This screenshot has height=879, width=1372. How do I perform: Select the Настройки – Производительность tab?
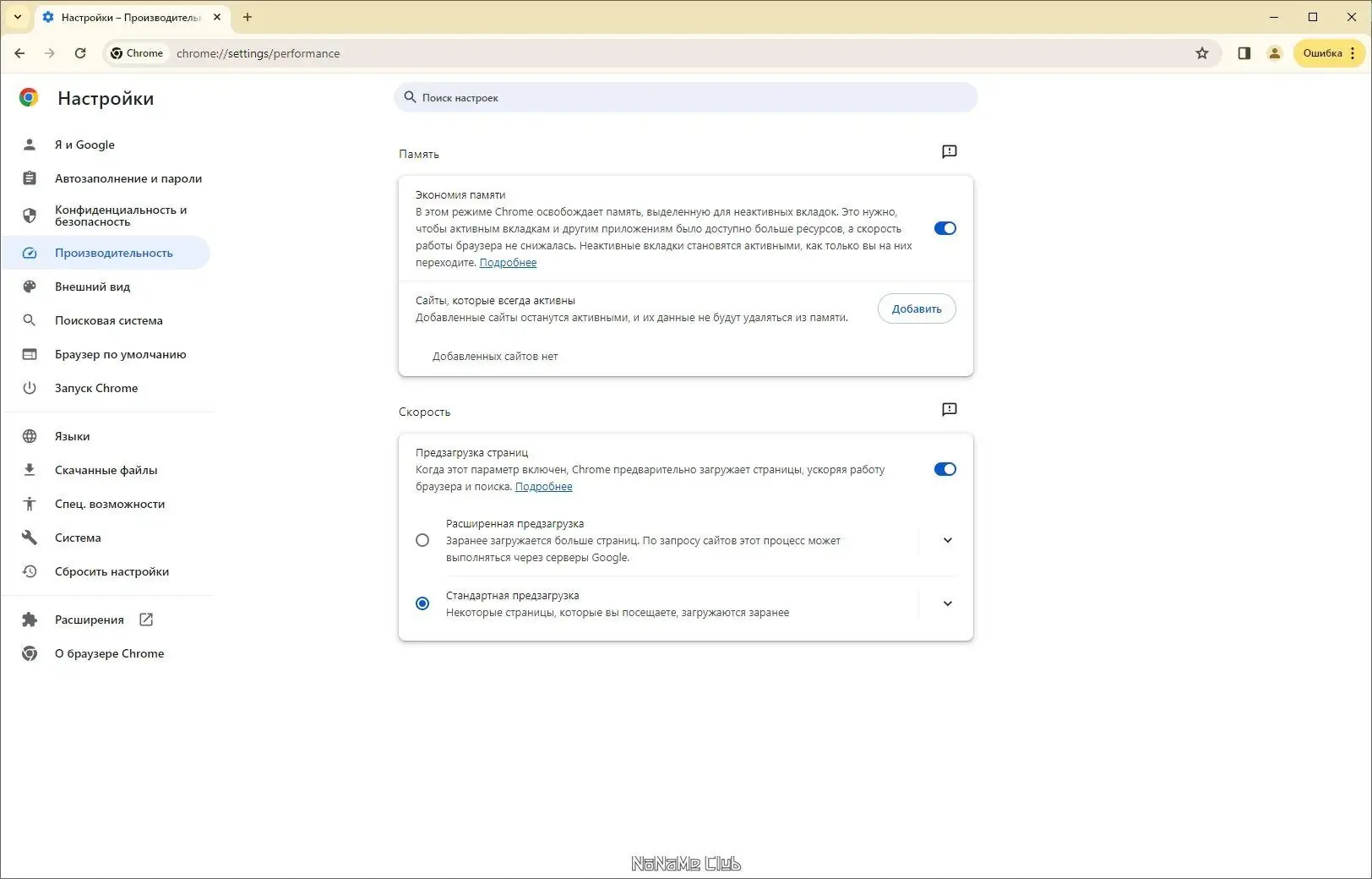click(132, 17)
